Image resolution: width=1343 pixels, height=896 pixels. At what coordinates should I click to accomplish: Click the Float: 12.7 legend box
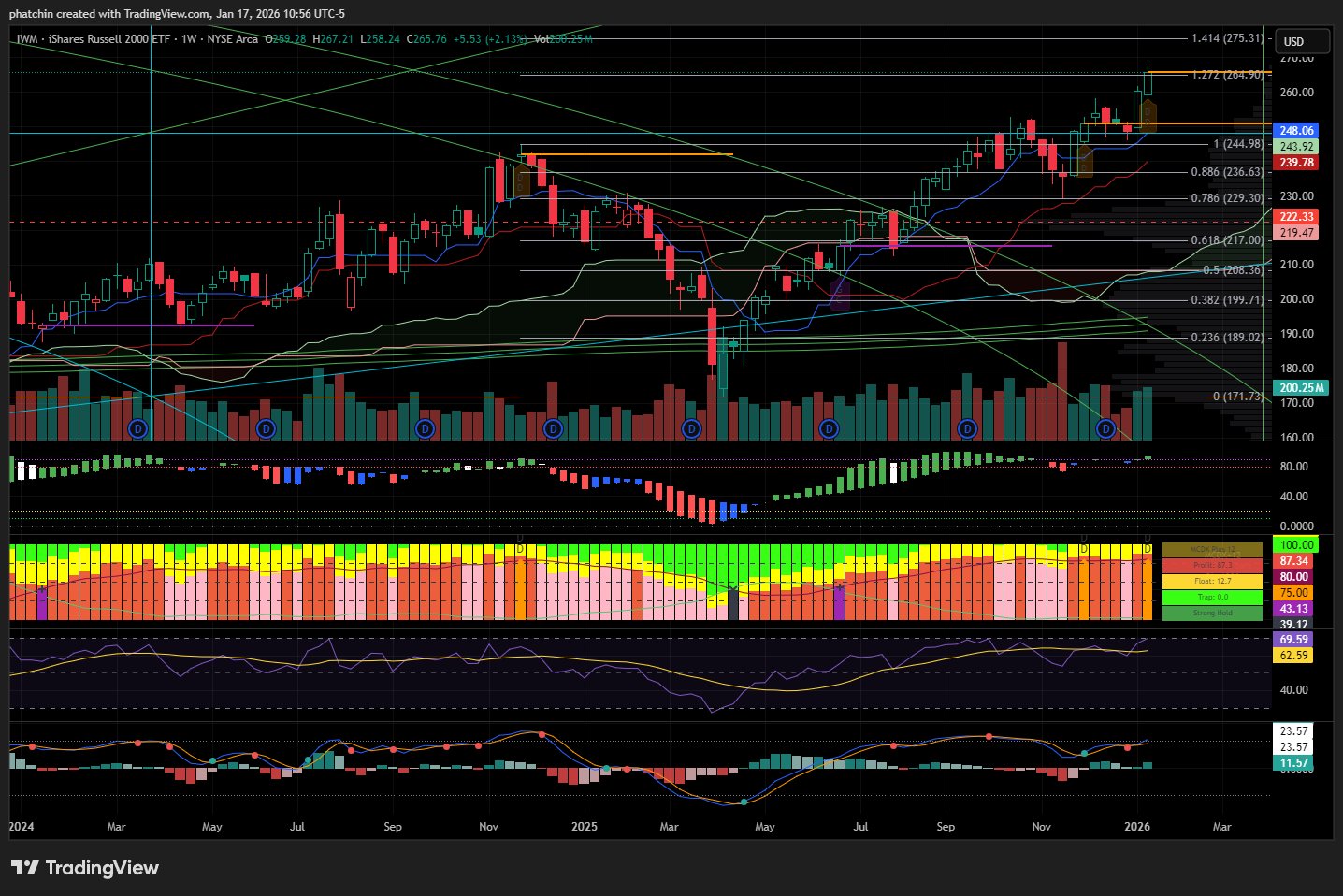click(1212, 582)
